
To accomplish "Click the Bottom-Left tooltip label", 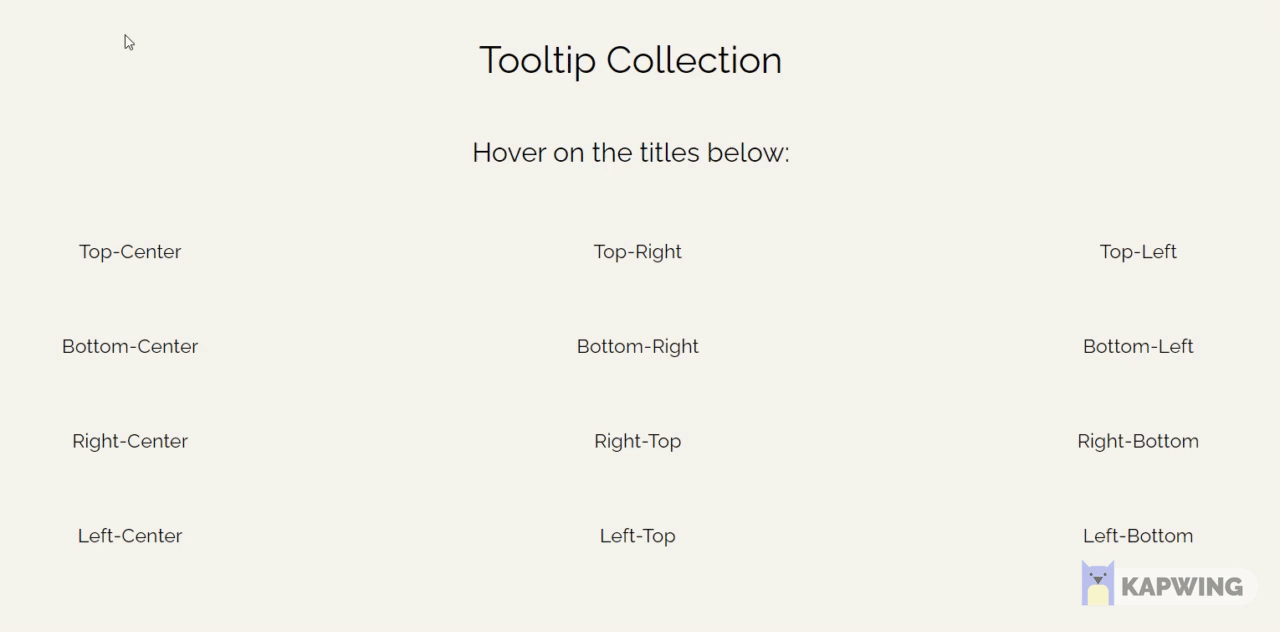I will click(1138, 346).
